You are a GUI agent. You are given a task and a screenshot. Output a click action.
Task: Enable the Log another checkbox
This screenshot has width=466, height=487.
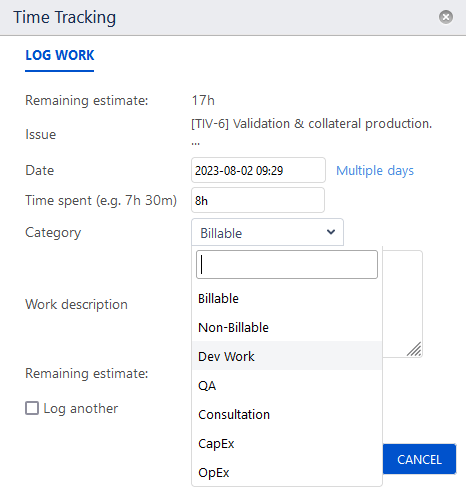pos(32,408)
